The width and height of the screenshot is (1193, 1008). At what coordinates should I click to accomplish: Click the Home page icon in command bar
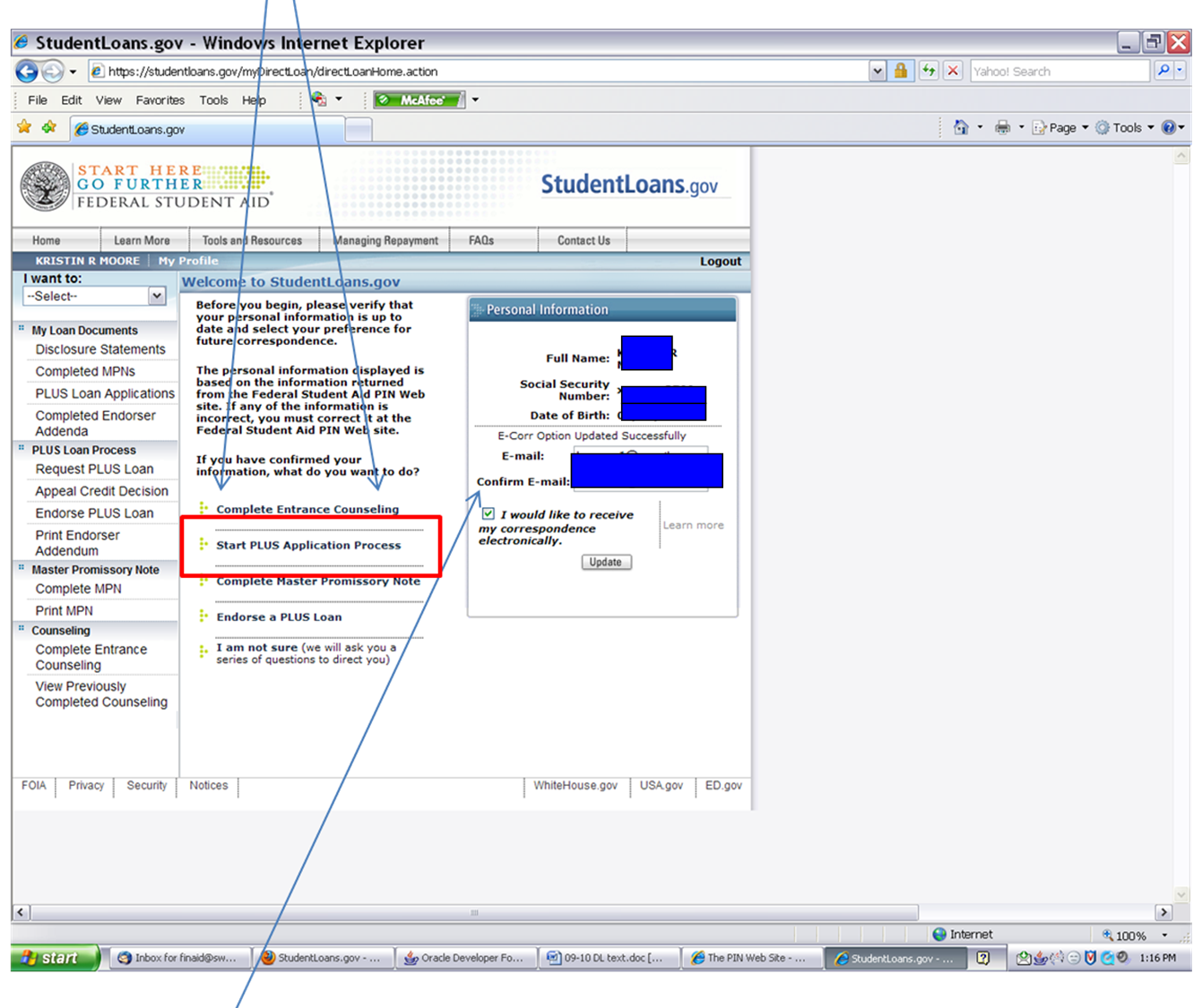pos(961,127)
